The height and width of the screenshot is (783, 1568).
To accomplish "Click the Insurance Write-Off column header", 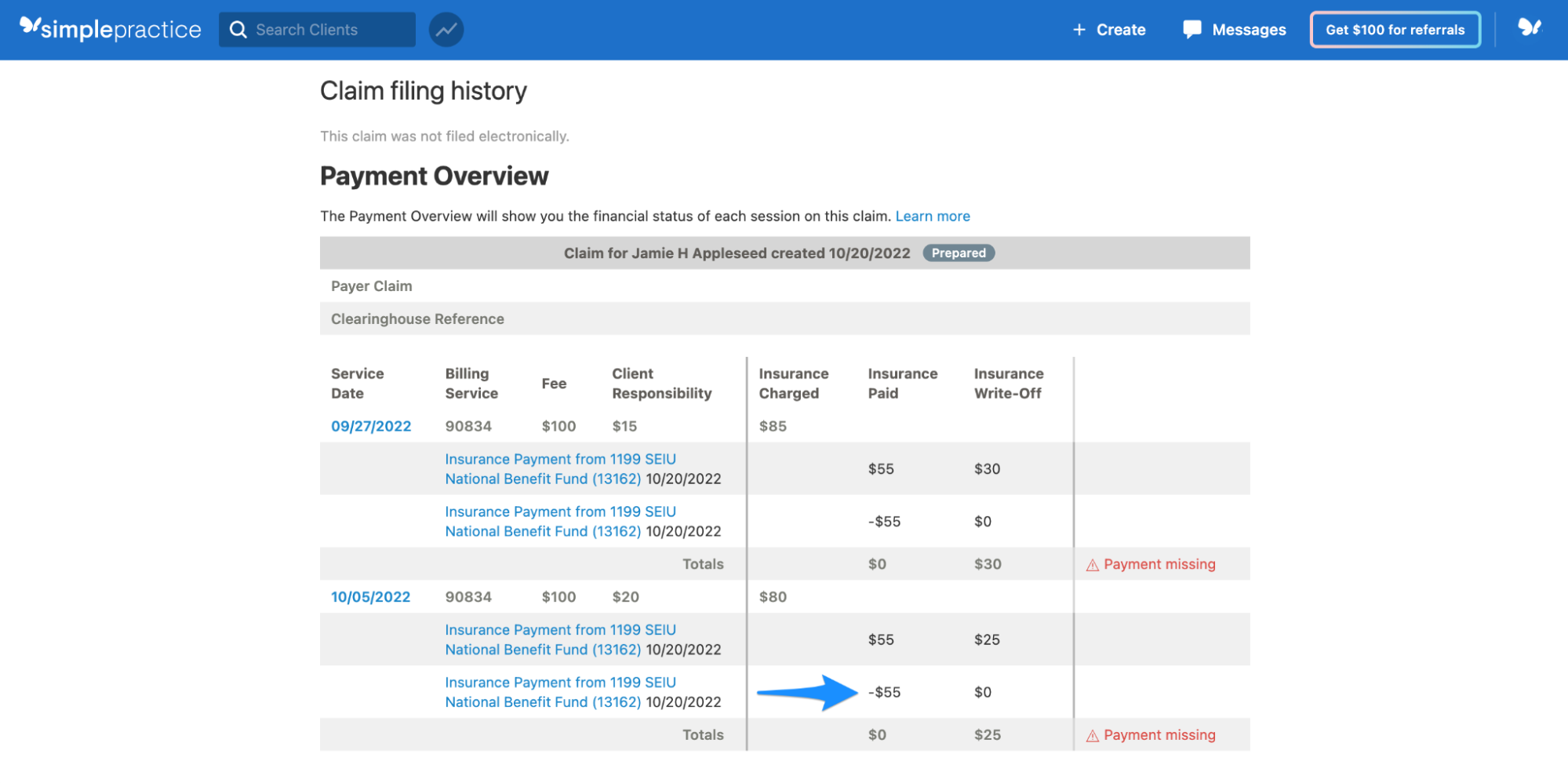I will (1009, 384).
